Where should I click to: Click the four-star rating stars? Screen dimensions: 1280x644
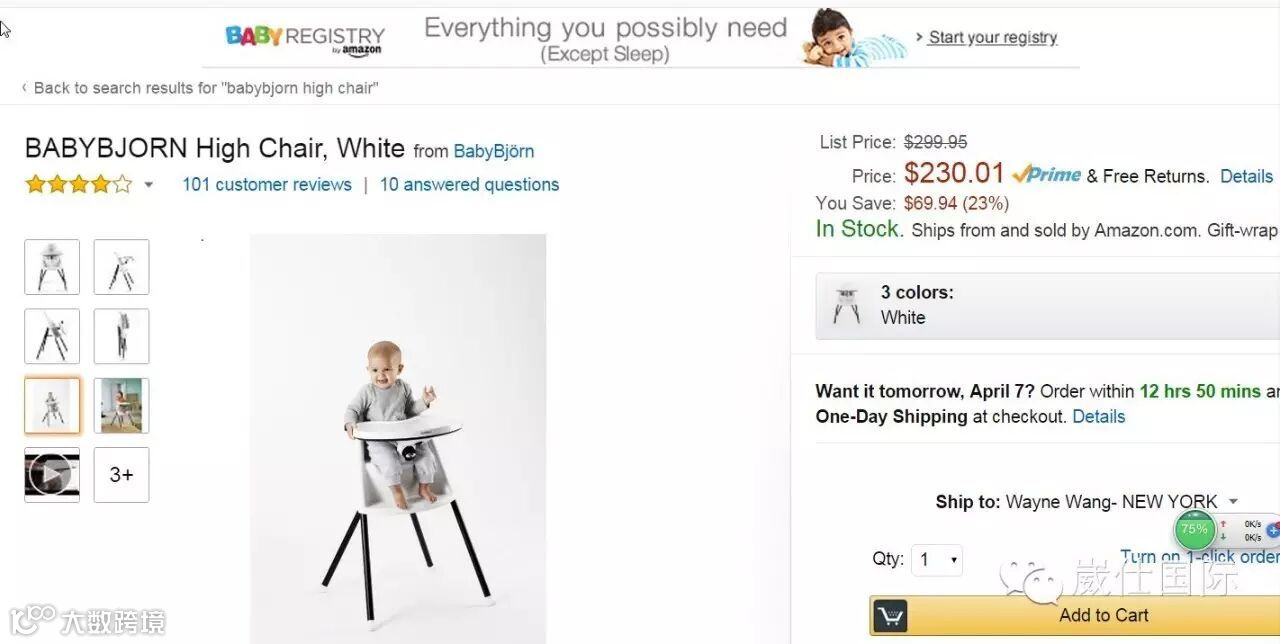78,184
